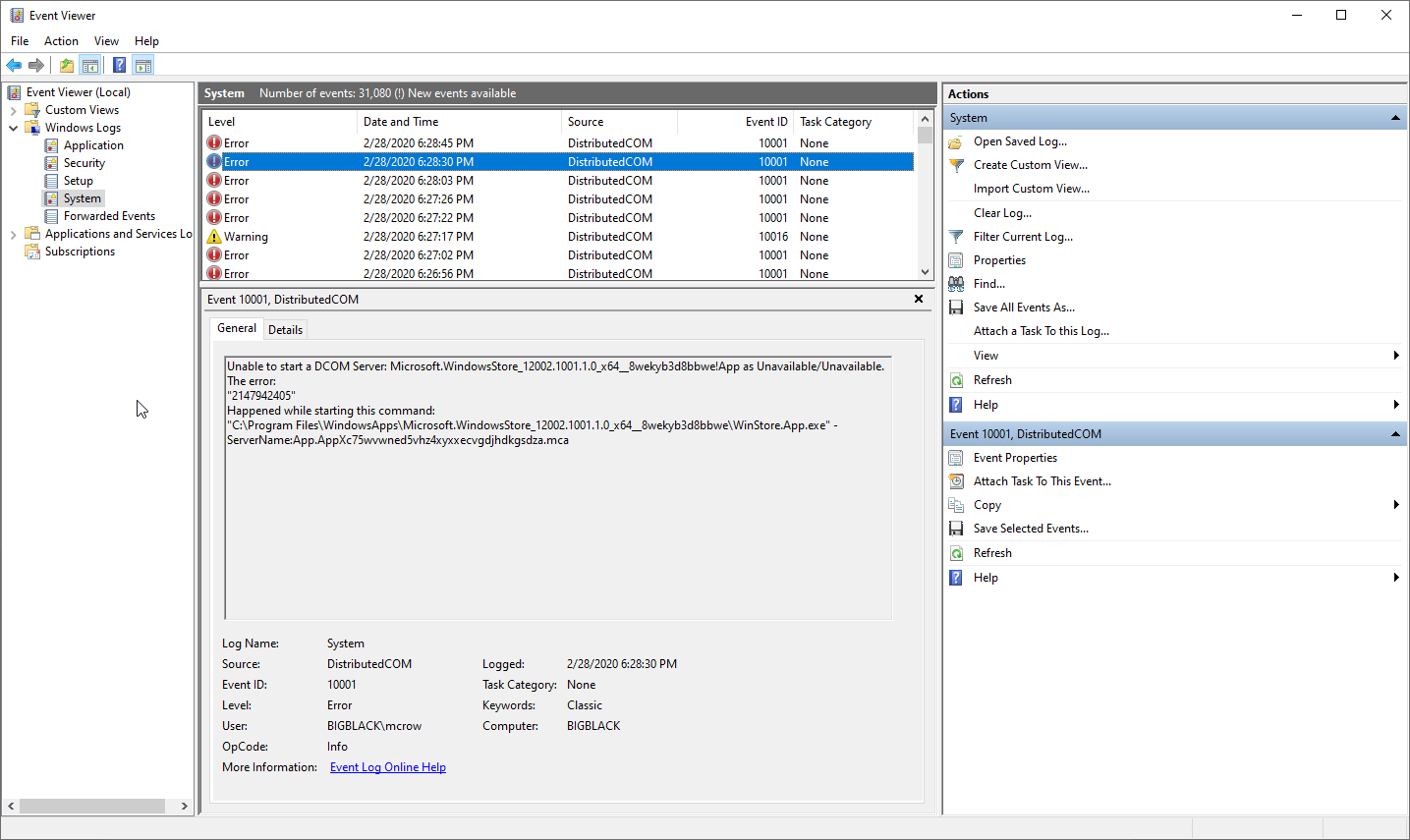Click the yellow Warning icon for event 10016
1410x840 pixels.
[x=214, y=237]
